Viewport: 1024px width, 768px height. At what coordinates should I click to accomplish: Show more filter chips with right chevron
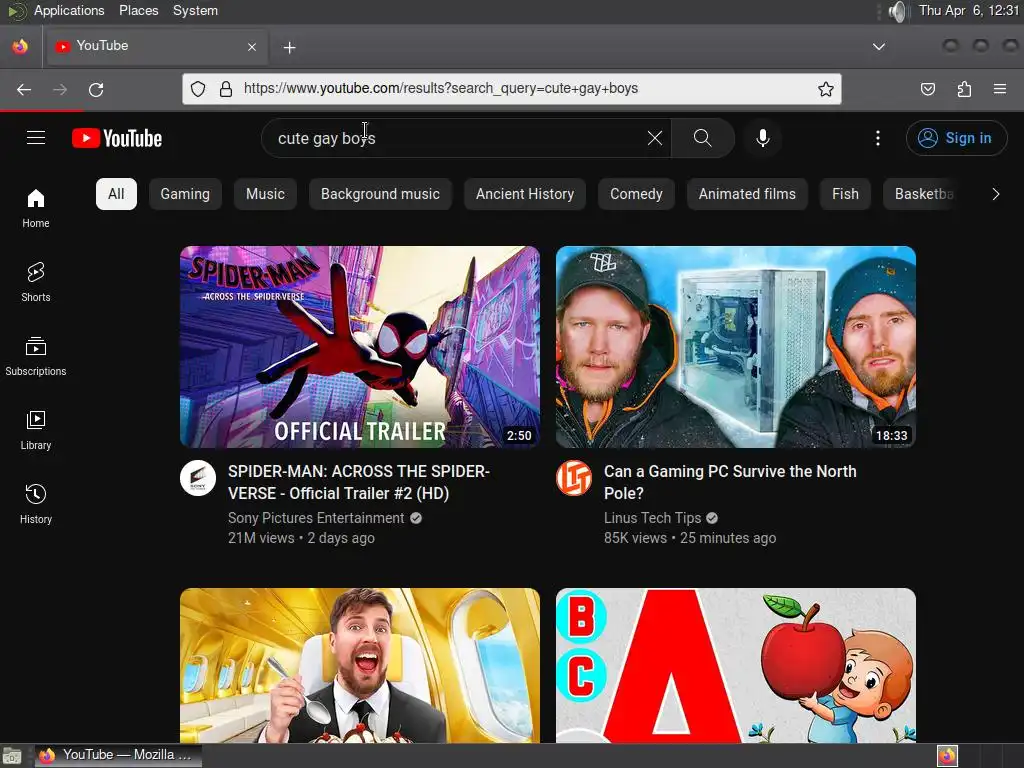pyautogui.click(x=995, y=194)
